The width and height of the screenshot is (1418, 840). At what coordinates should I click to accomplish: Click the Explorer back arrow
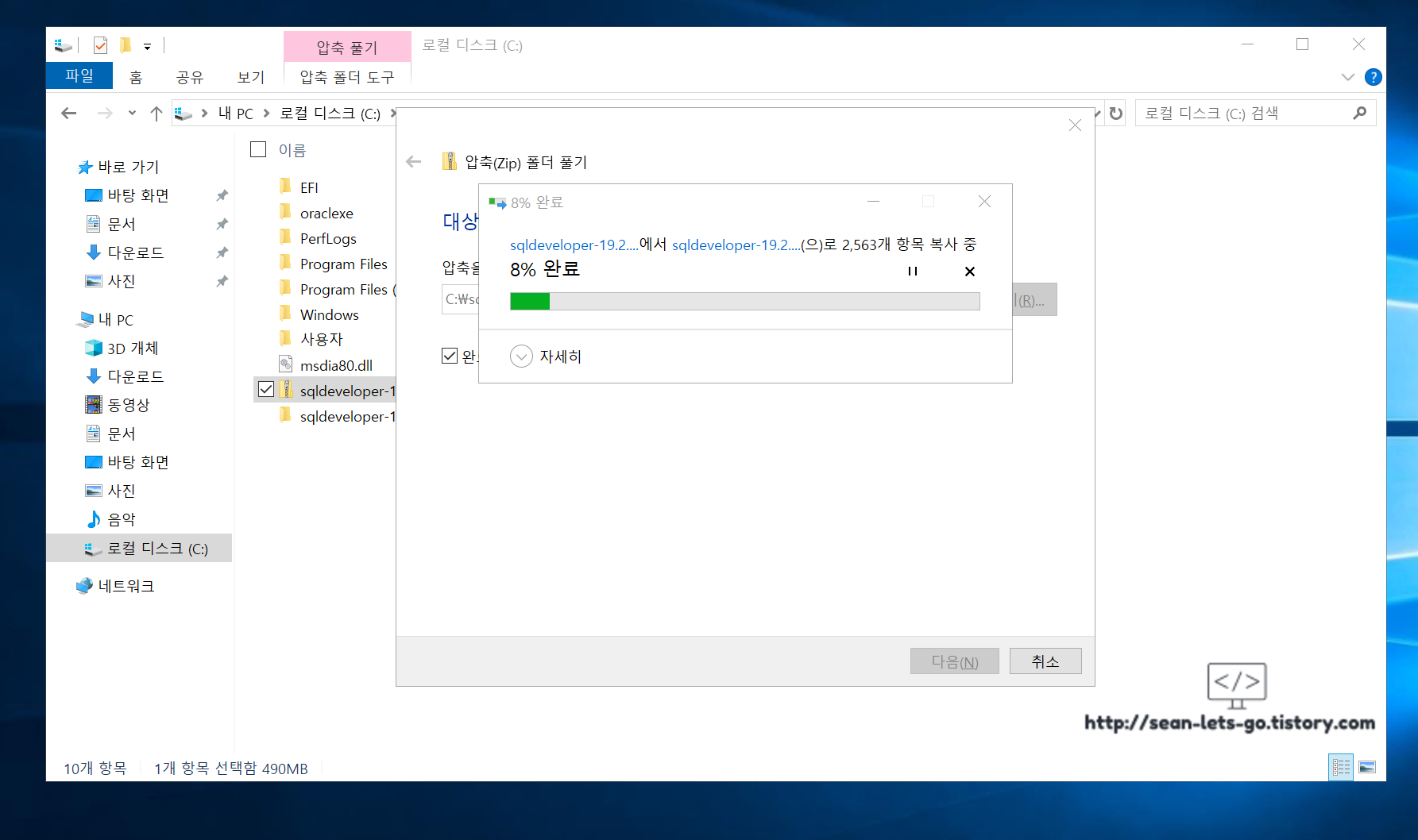pos(69,114)
